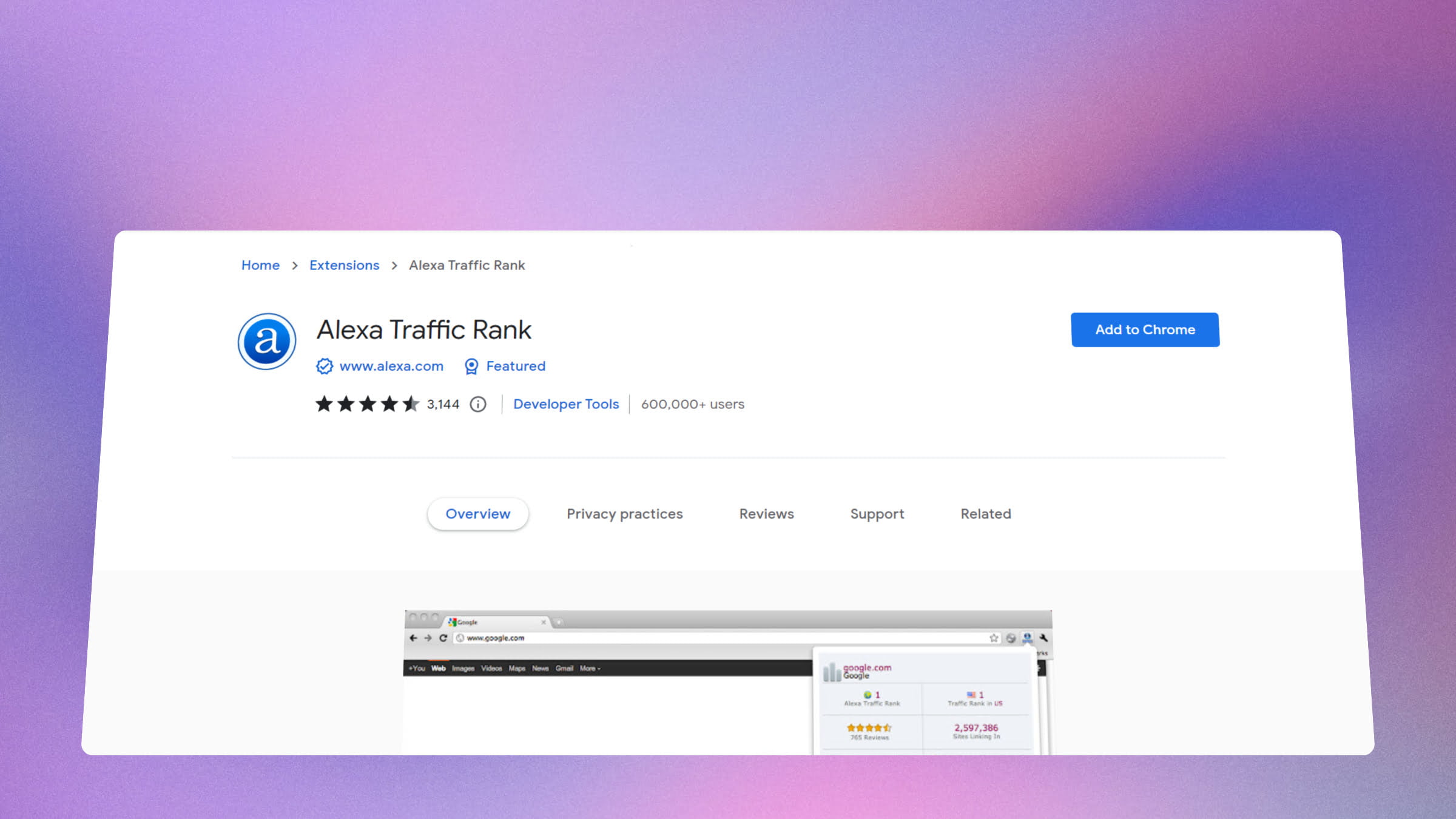Viewport: 1456px width, 819px height.
Task: Click the Developer Tools category icon
Action: point(565,404)
